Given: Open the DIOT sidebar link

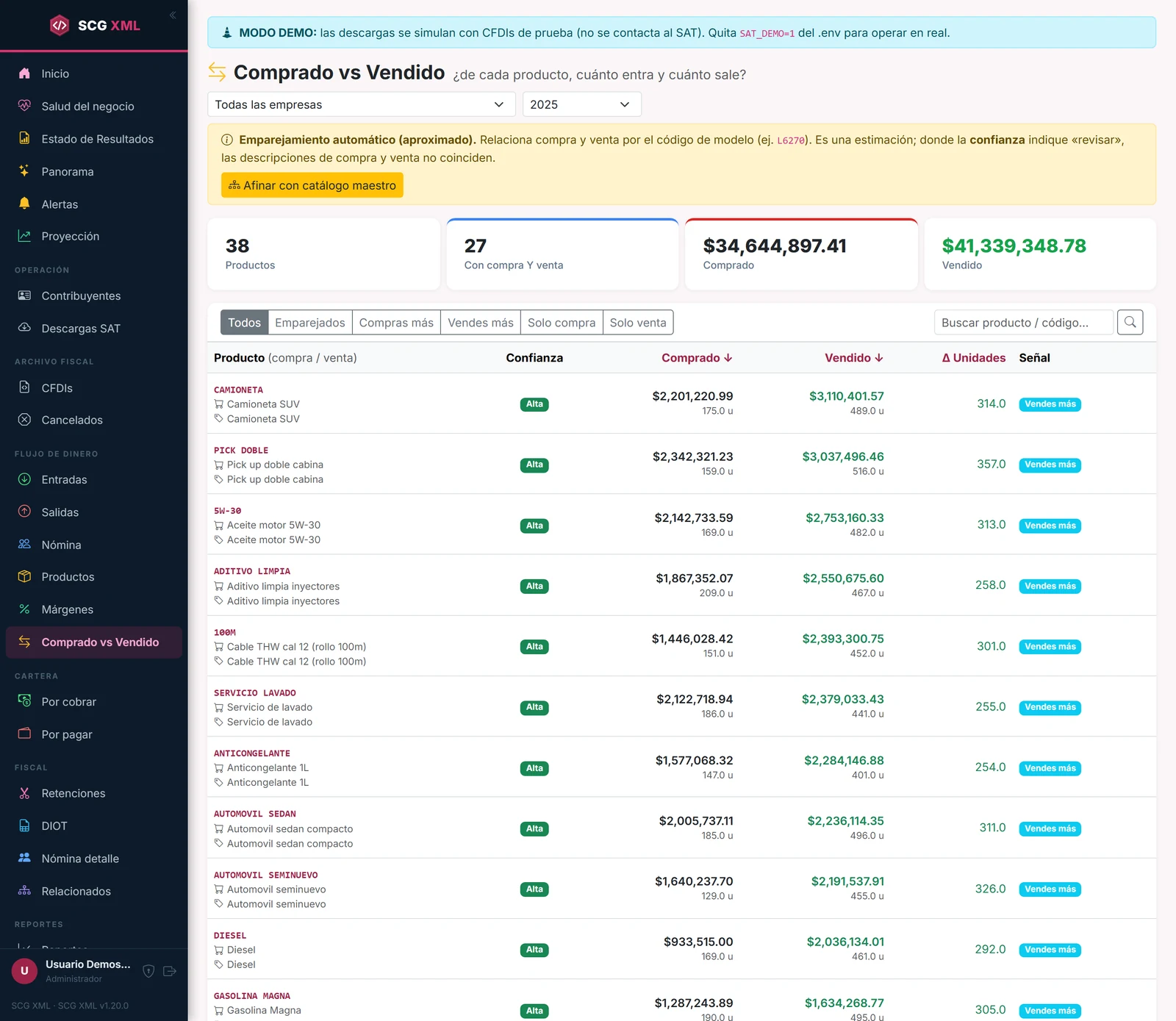Looking at the screenshot, I should pyautogui.click(x=94, y=826).
